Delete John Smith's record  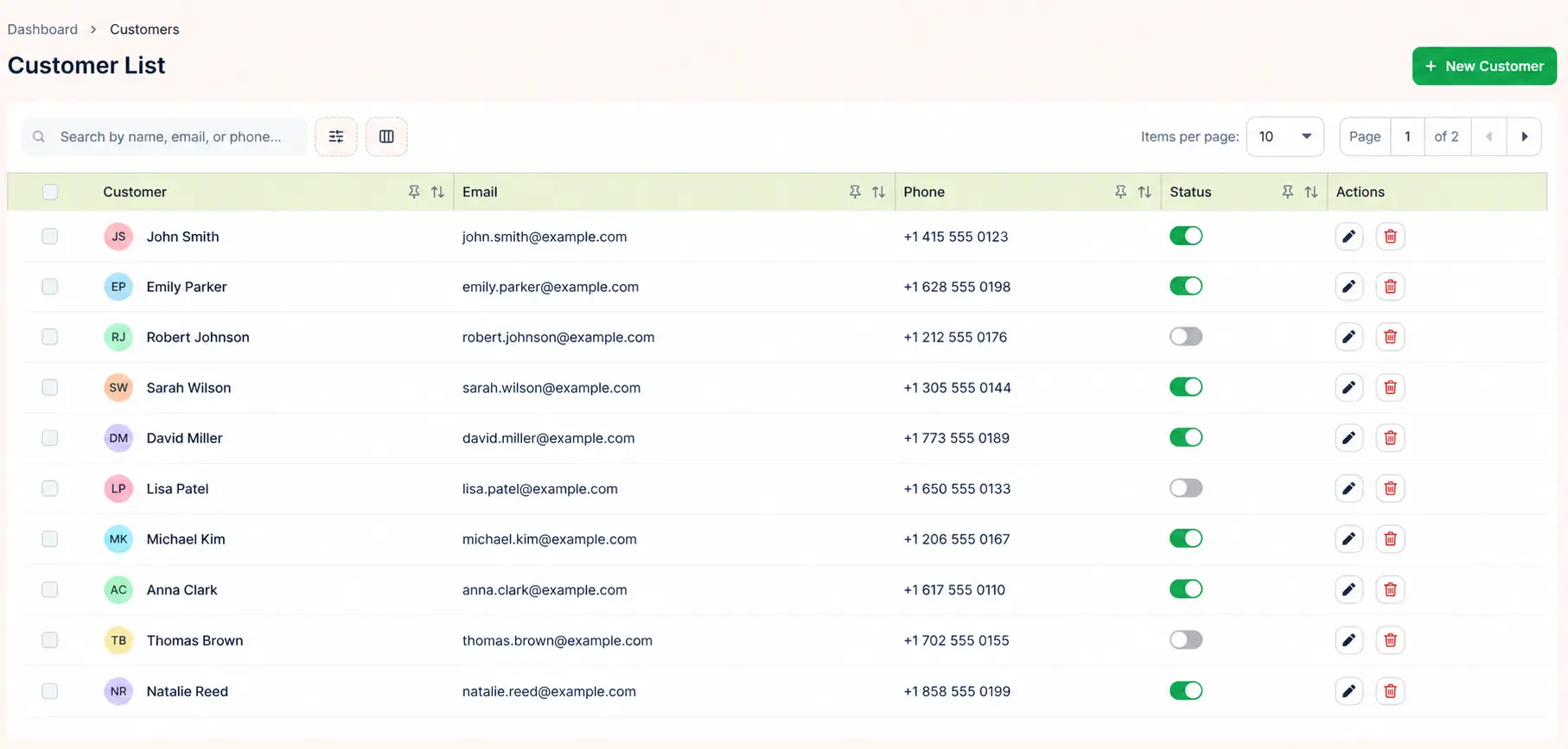tap(1390, 237)
